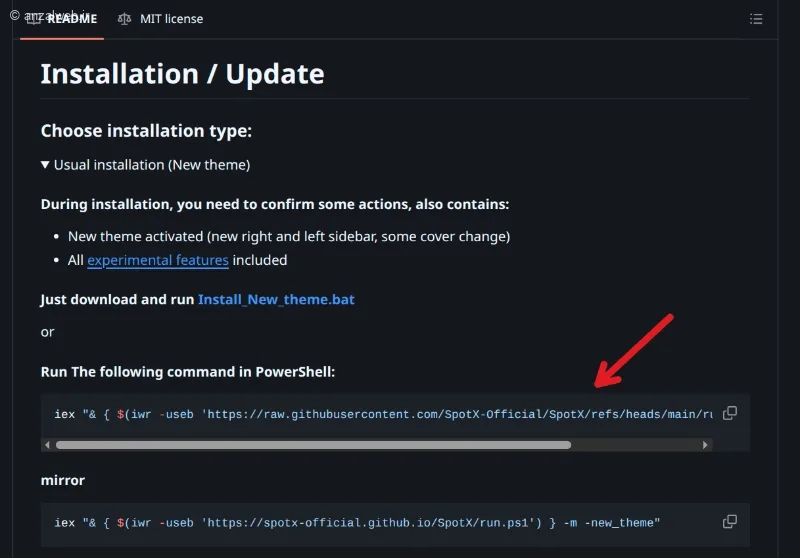Click inside the mirror command code block

tap(357, 523)
